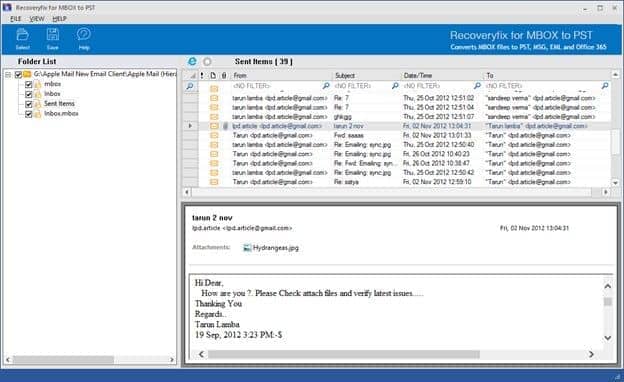Click the filter row magnifier at the left

190,86
